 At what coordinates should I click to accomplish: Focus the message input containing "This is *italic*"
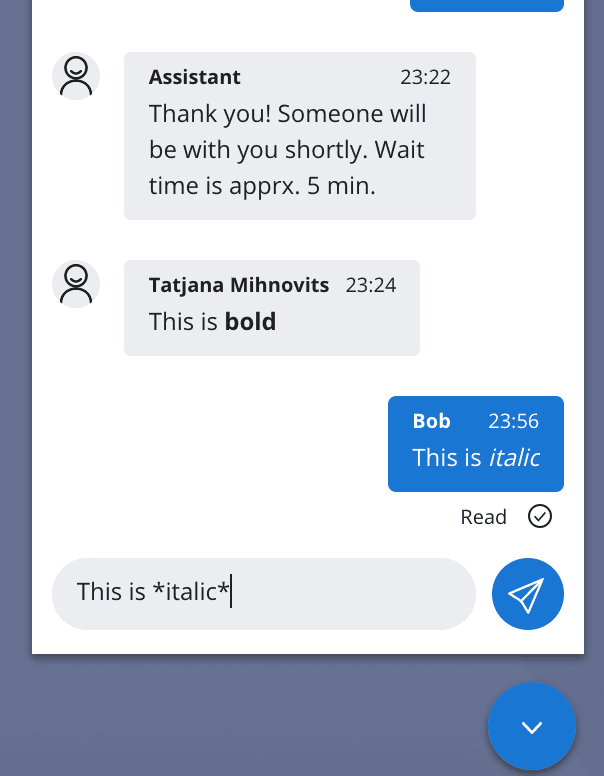point(262,592)
